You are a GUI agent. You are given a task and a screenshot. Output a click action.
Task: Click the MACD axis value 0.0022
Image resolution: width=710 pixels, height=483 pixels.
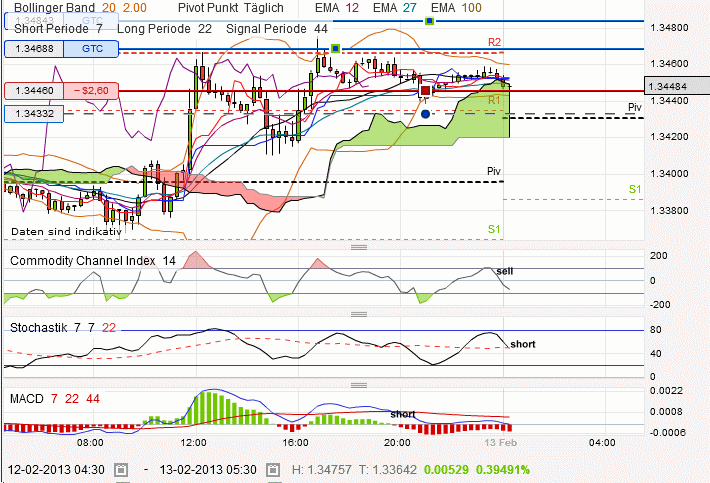pos(666,391)
